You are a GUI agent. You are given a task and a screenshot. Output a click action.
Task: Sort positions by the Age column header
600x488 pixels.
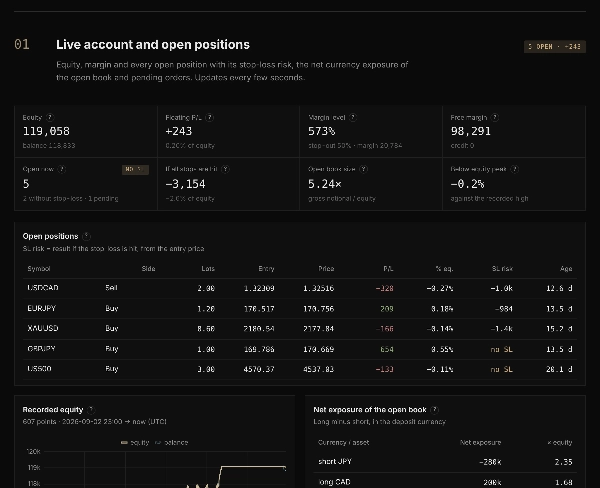tap(566, 269)
